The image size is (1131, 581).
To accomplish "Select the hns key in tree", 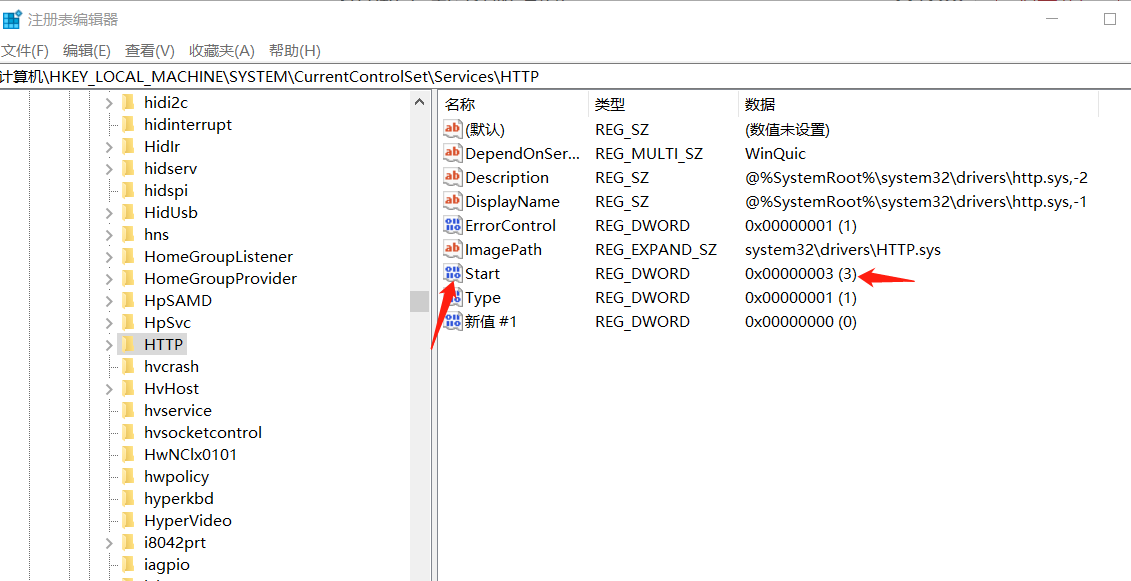I will (156, 235).
